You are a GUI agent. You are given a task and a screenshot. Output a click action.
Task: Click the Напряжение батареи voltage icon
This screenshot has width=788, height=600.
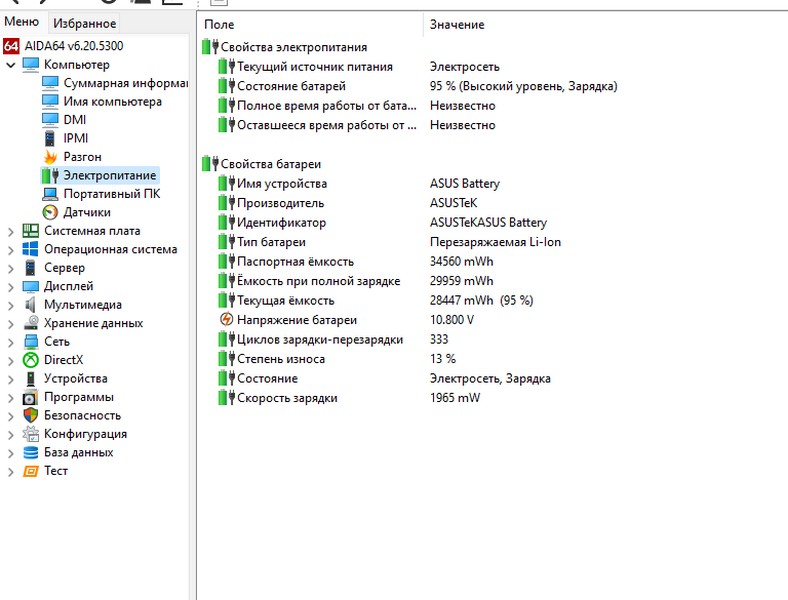[x=227, y=320]
